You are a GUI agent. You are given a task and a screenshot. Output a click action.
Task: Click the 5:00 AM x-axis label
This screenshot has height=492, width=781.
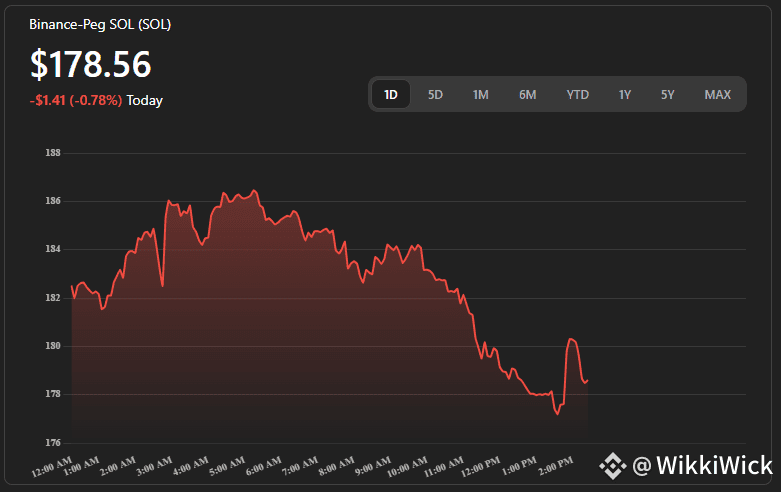pyautogui.click(x=227, y=466)
